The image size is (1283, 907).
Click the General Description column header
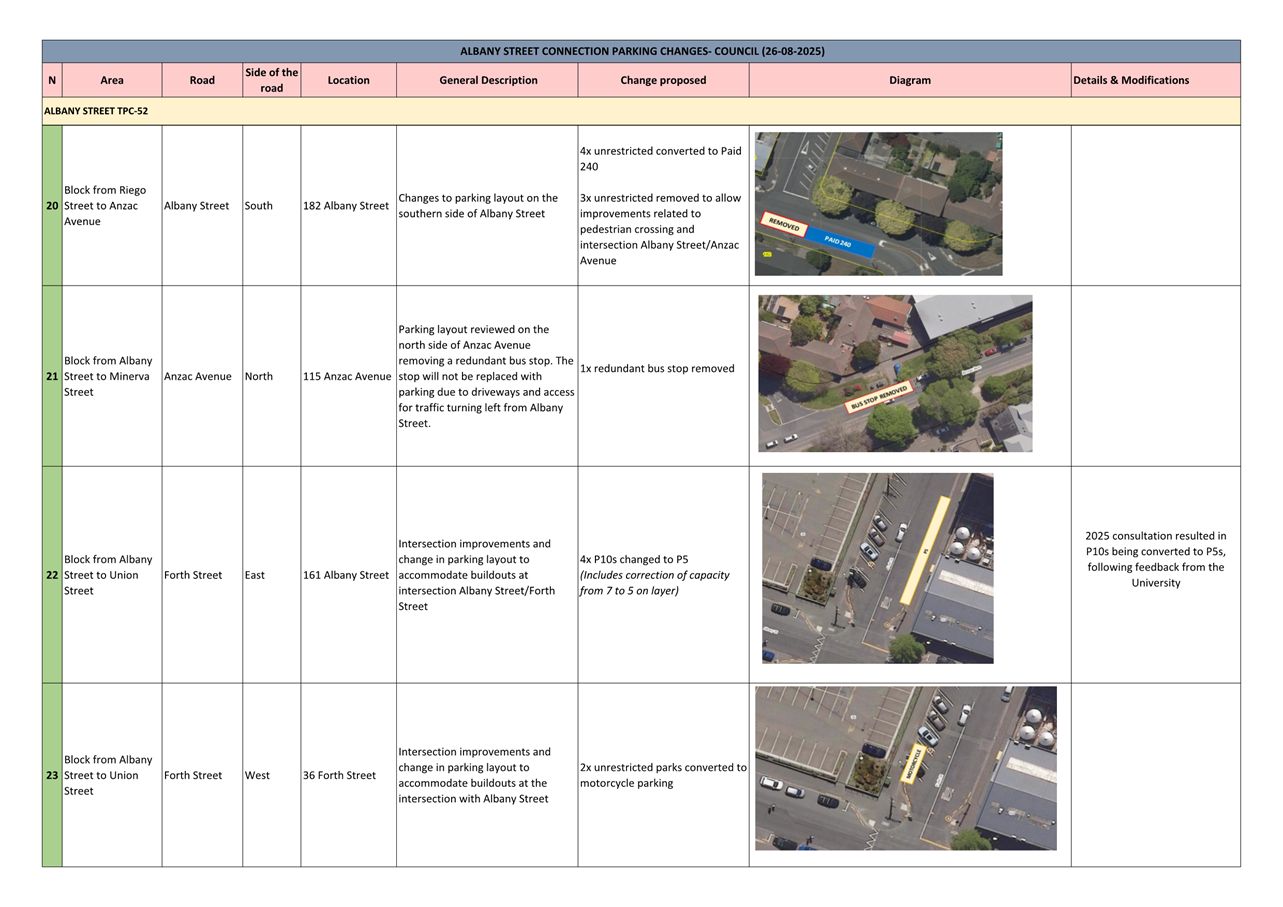pyautogui.click(x=487, y=80)
